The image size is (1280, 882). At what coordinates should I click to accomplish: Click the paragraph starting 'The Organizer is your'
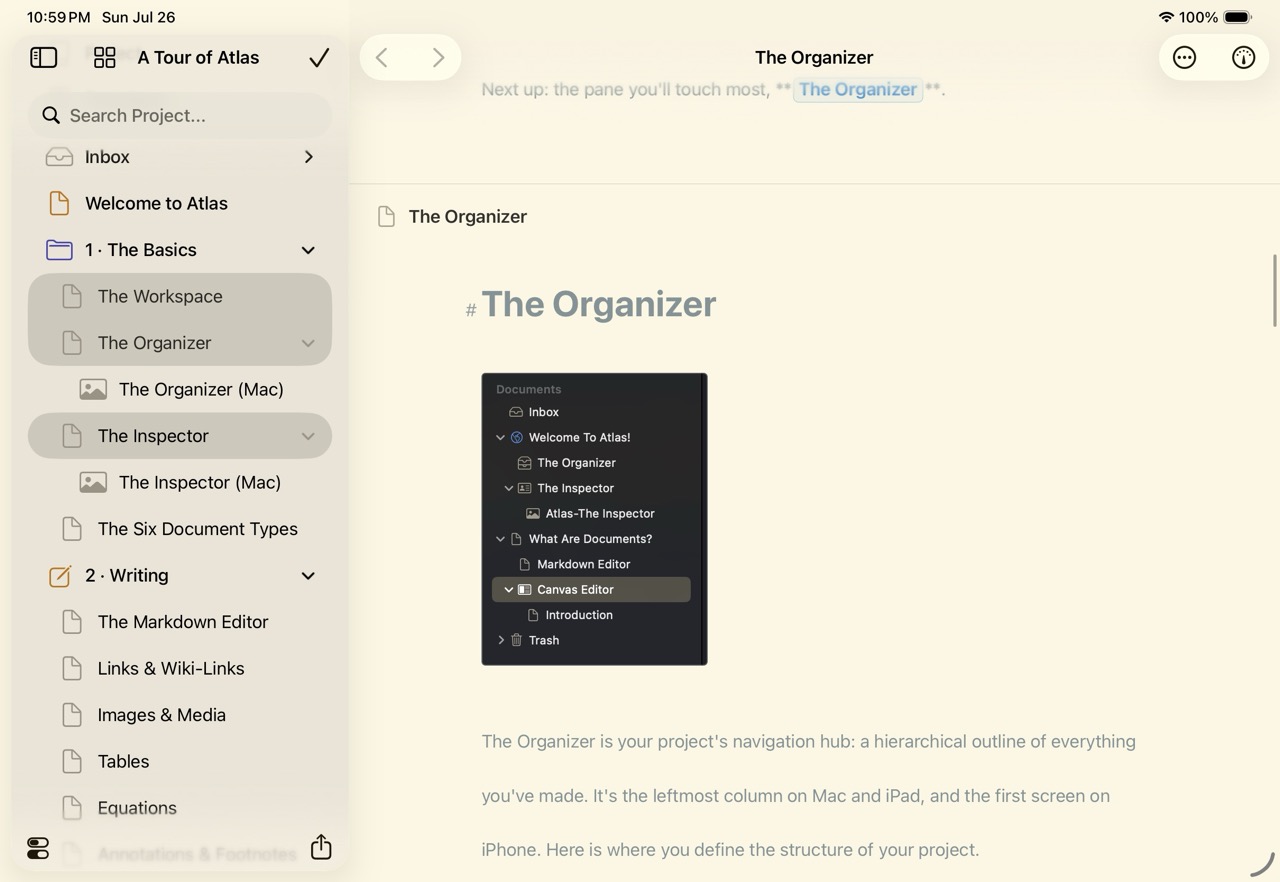pyautogui.click(x=808, y=796)
